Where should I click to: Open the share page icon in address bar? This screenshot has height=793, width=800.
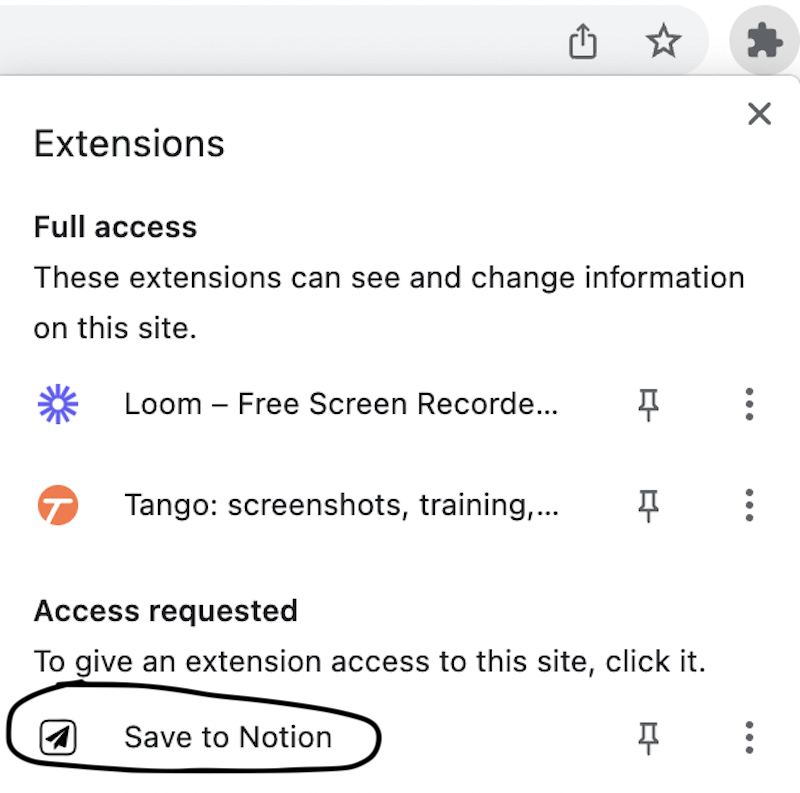pos(583,41)
